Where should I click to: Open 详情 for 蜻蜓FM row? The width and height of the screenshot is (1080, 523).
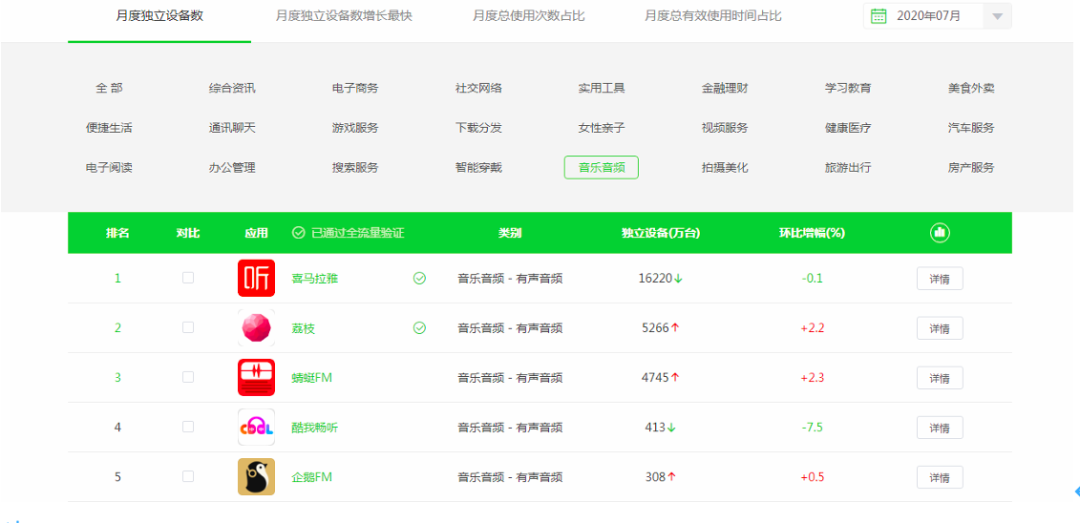(939, 378)
